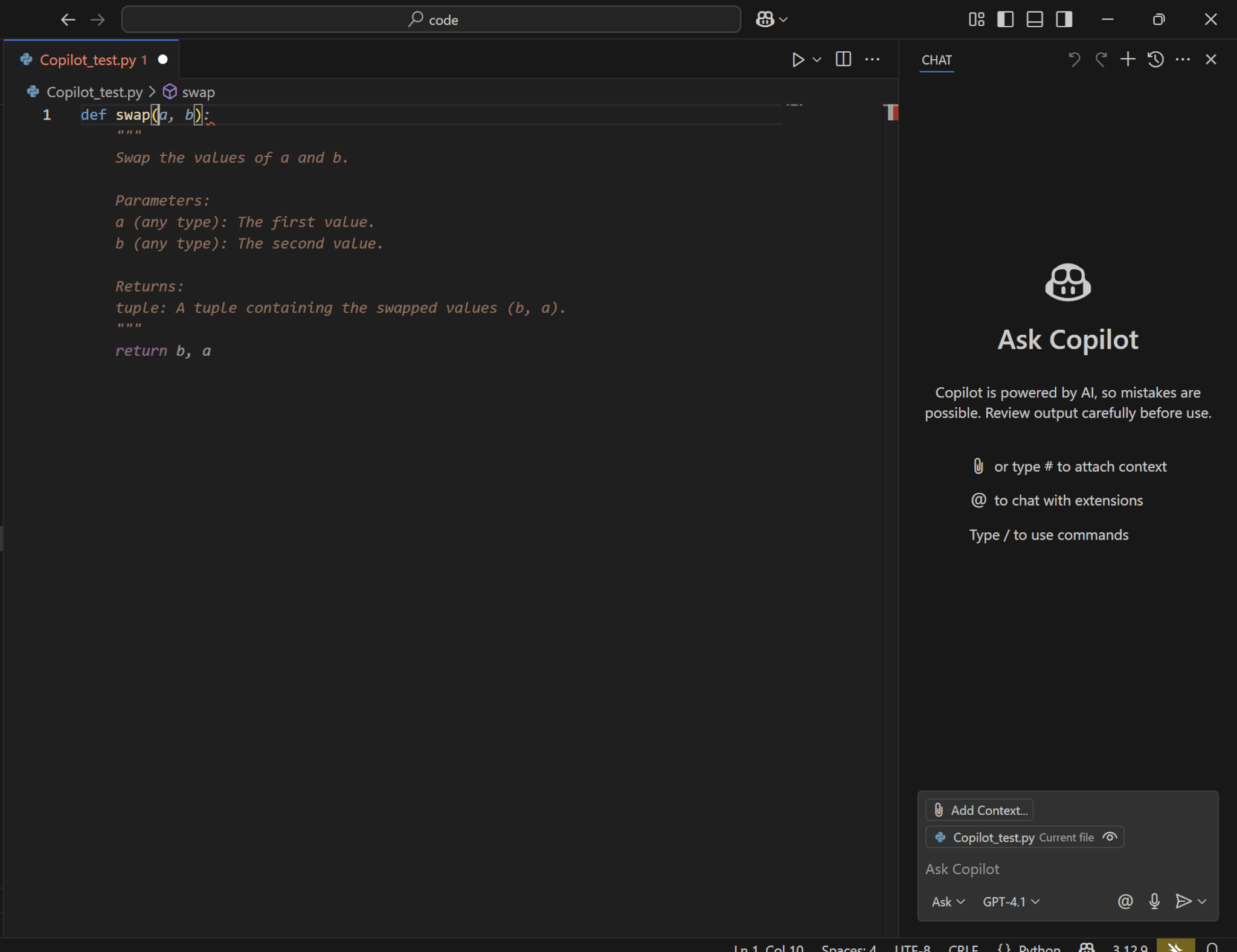Click the Add Context button

click(979, 810)
